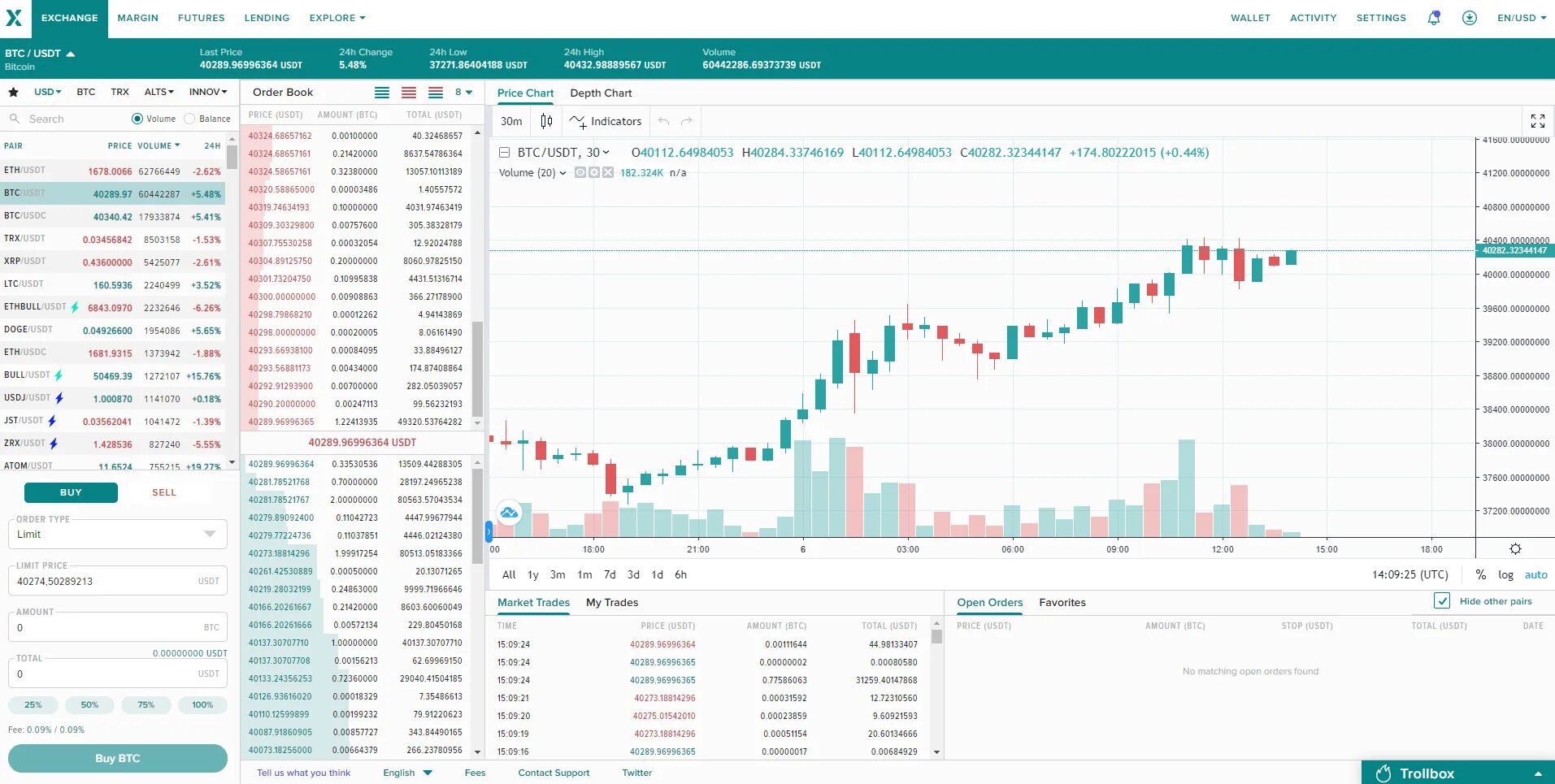Select the Volume radio button

pyautogui.click(x=137, y=119)
